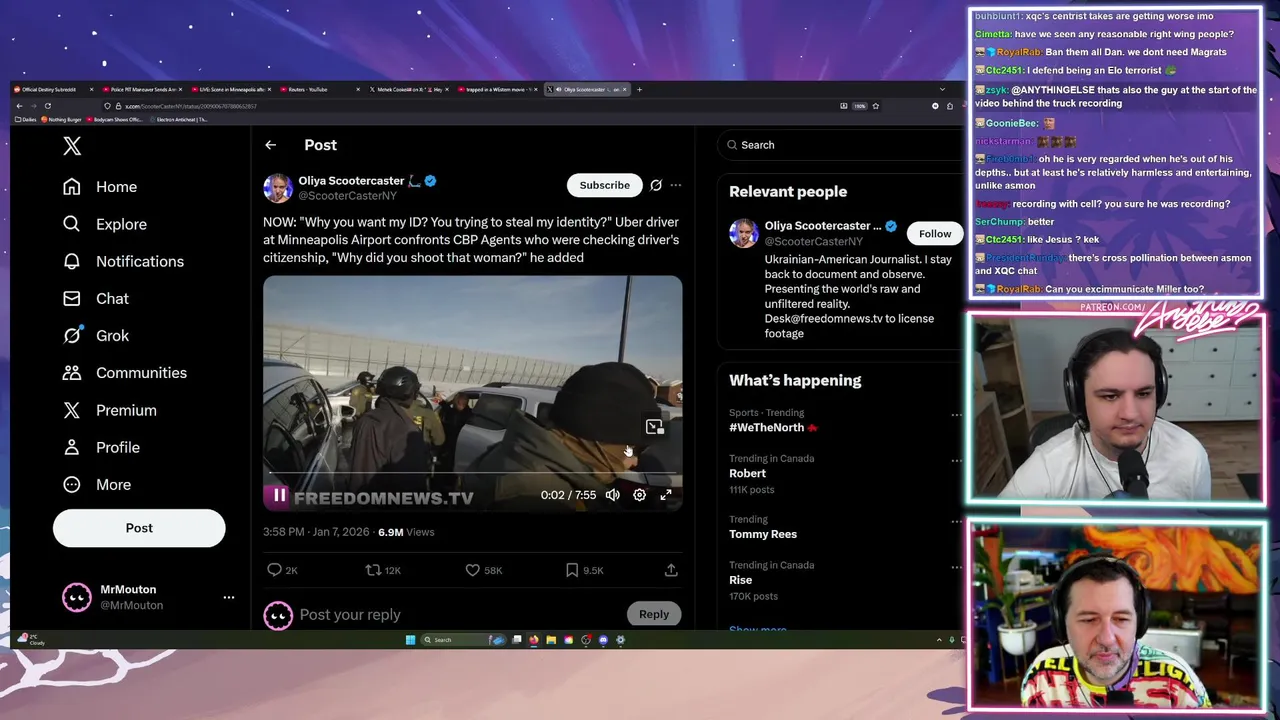Viewport: 1280px width, 720px height.
Task: Click Oliya Scootercaster's post avatar
Action: (278, 188)
